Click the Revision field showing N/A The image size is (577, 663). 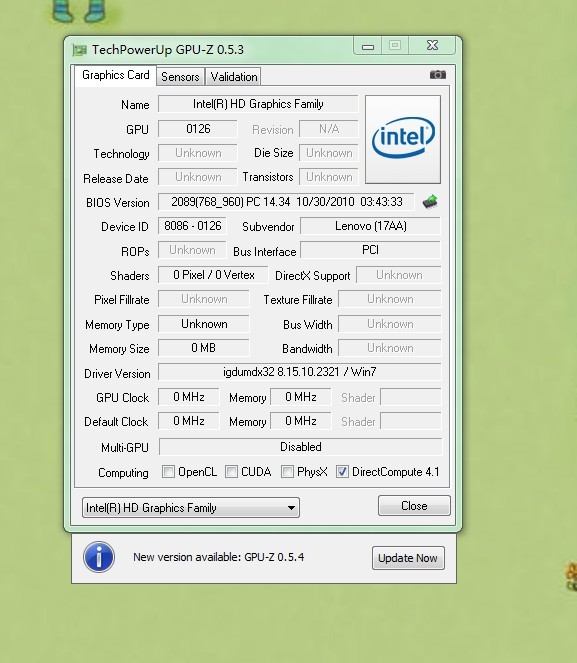pyautogui.click(x=329, y=129)
